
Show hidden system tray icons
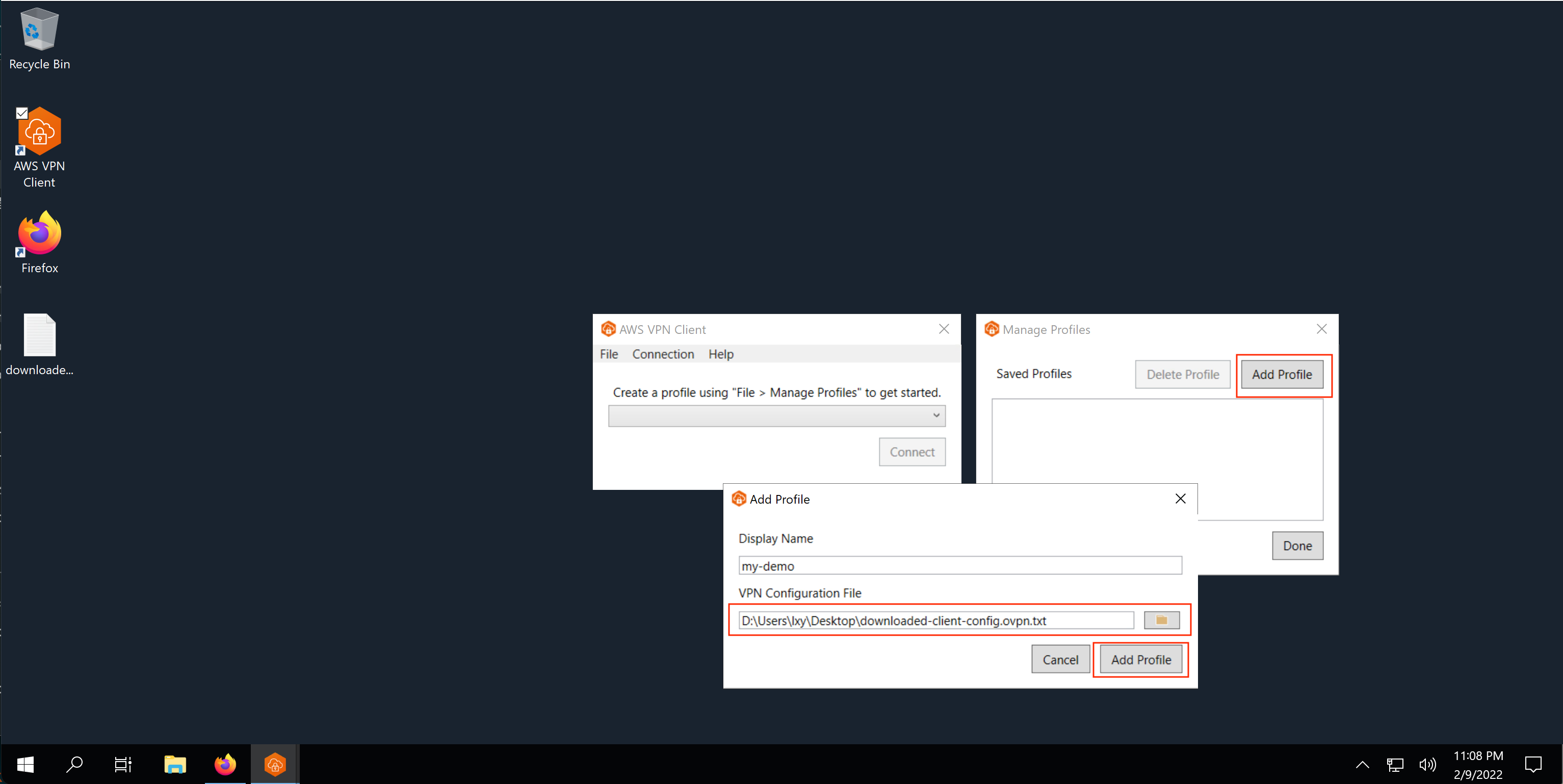pyautogui.click(x=1362, y=765)
